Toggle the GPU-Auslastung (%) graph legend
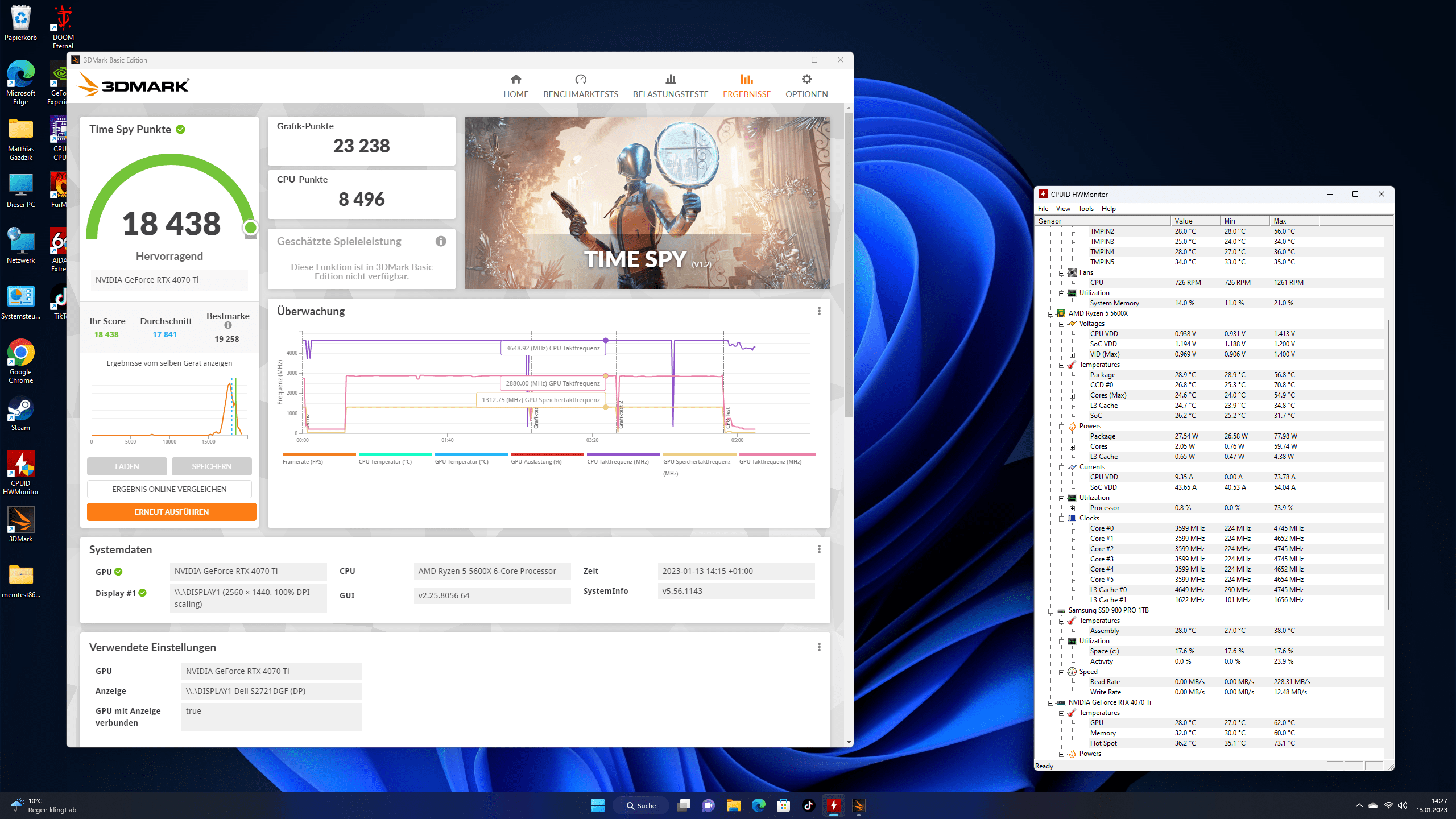Image resolution: width=1456 pixels, height=819 pixels. coord(548,458)
